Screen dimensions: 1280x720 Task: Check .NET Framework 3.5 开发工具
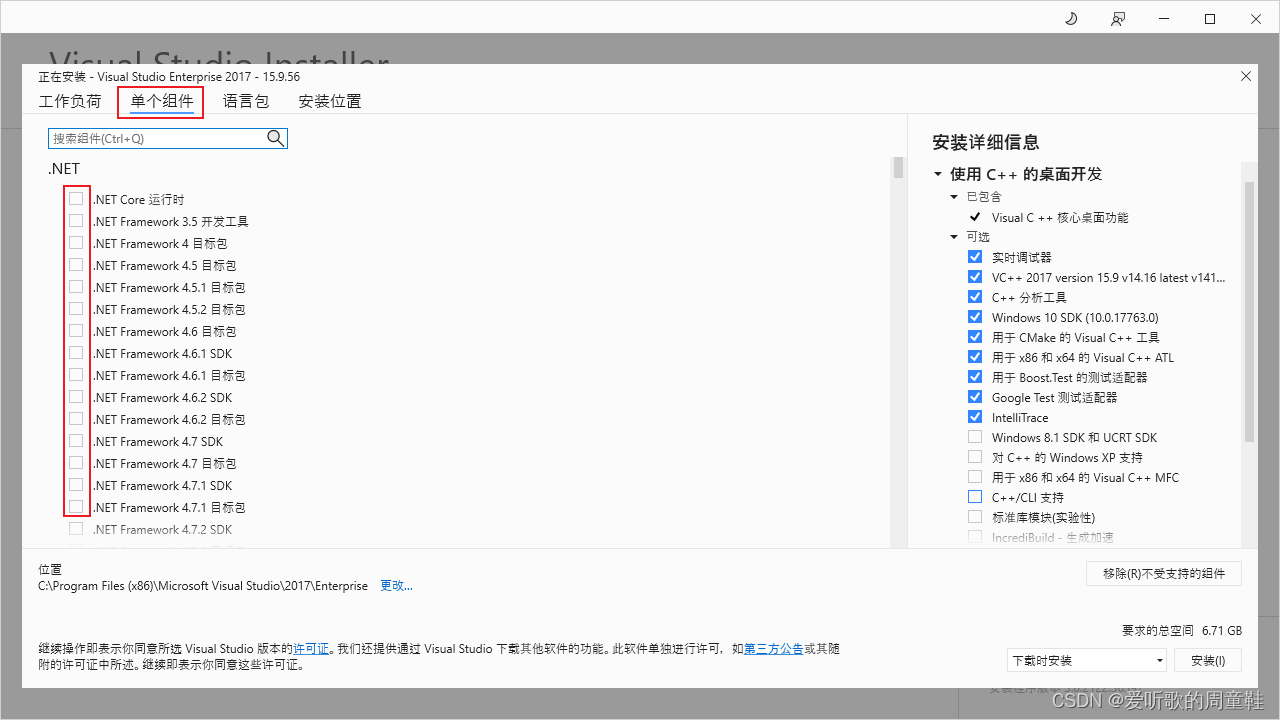77,221
